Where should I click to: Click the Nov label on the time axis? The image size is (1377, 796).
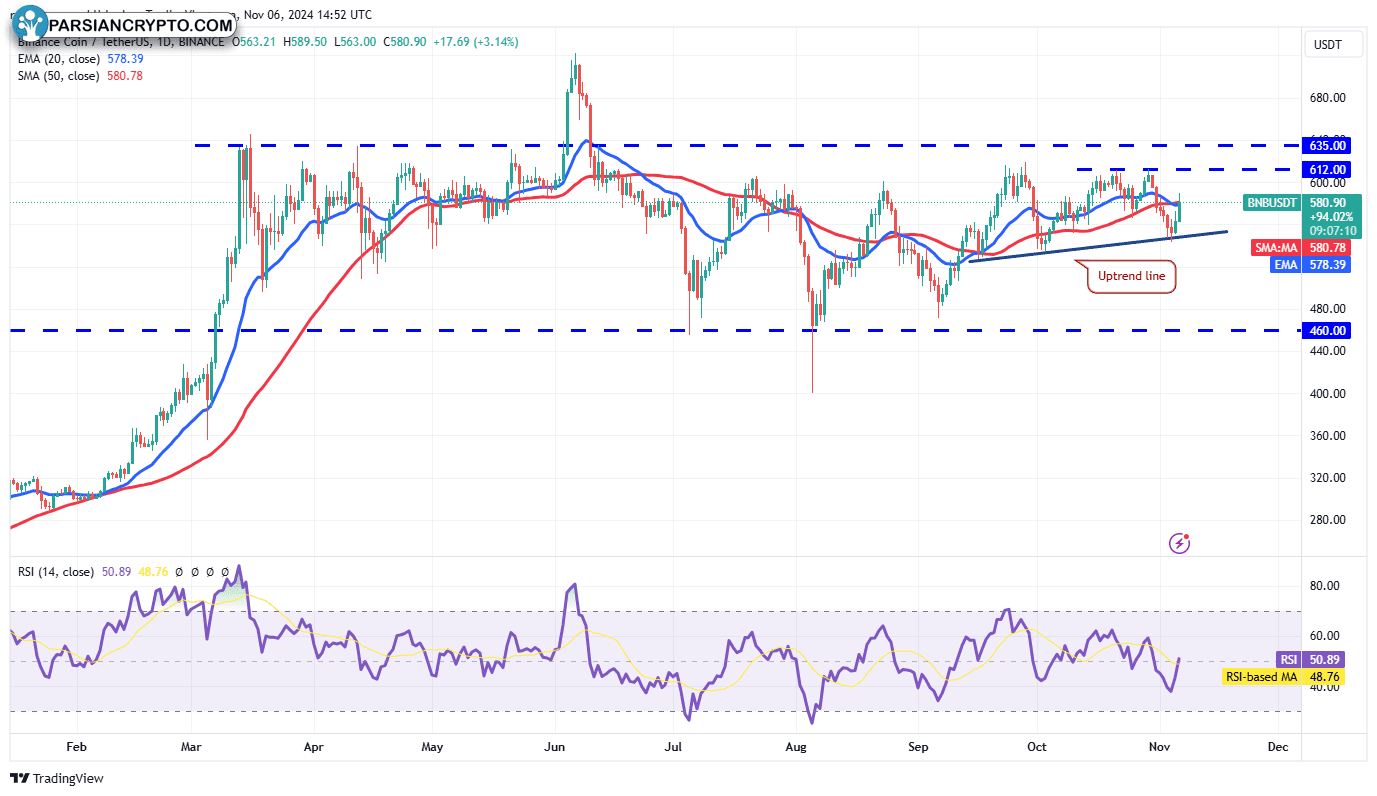1160,747
